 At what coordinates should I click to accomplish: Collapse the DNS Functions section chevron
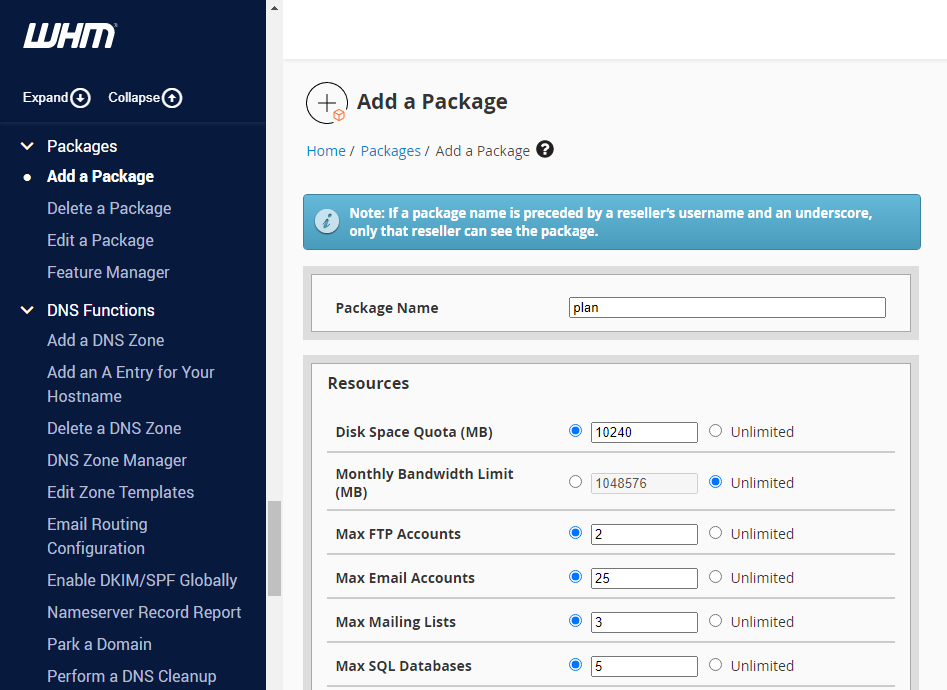pos(27,310)
